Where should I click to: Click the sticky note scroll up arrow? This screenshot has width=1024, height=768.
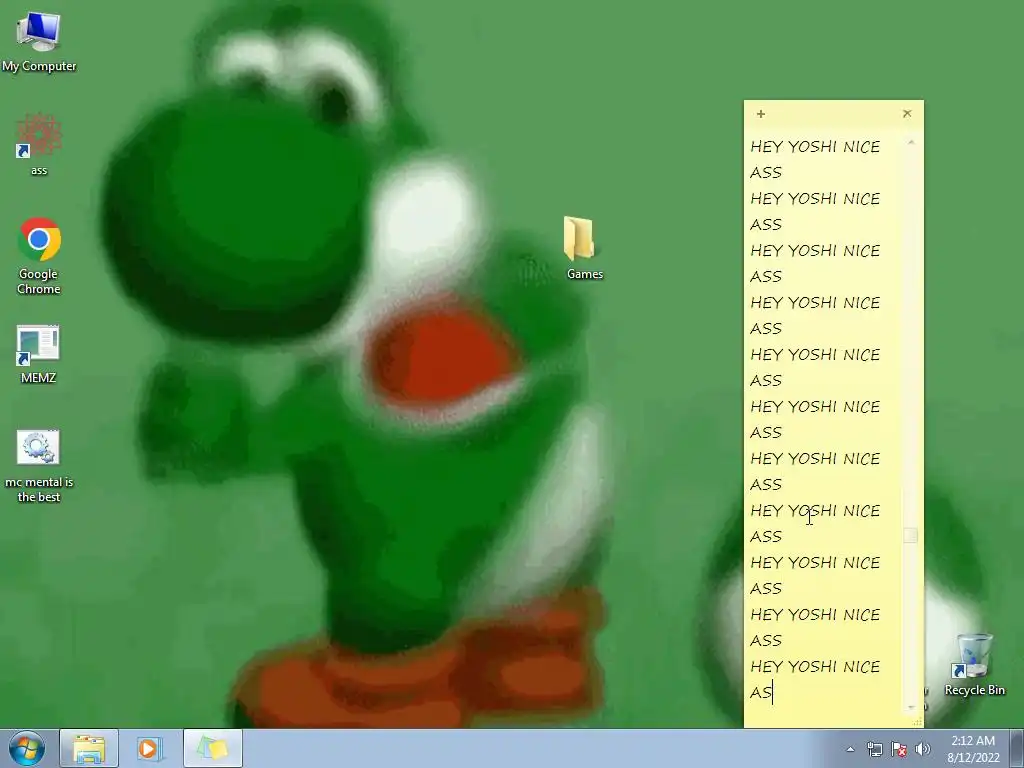[x=911, y=142]
